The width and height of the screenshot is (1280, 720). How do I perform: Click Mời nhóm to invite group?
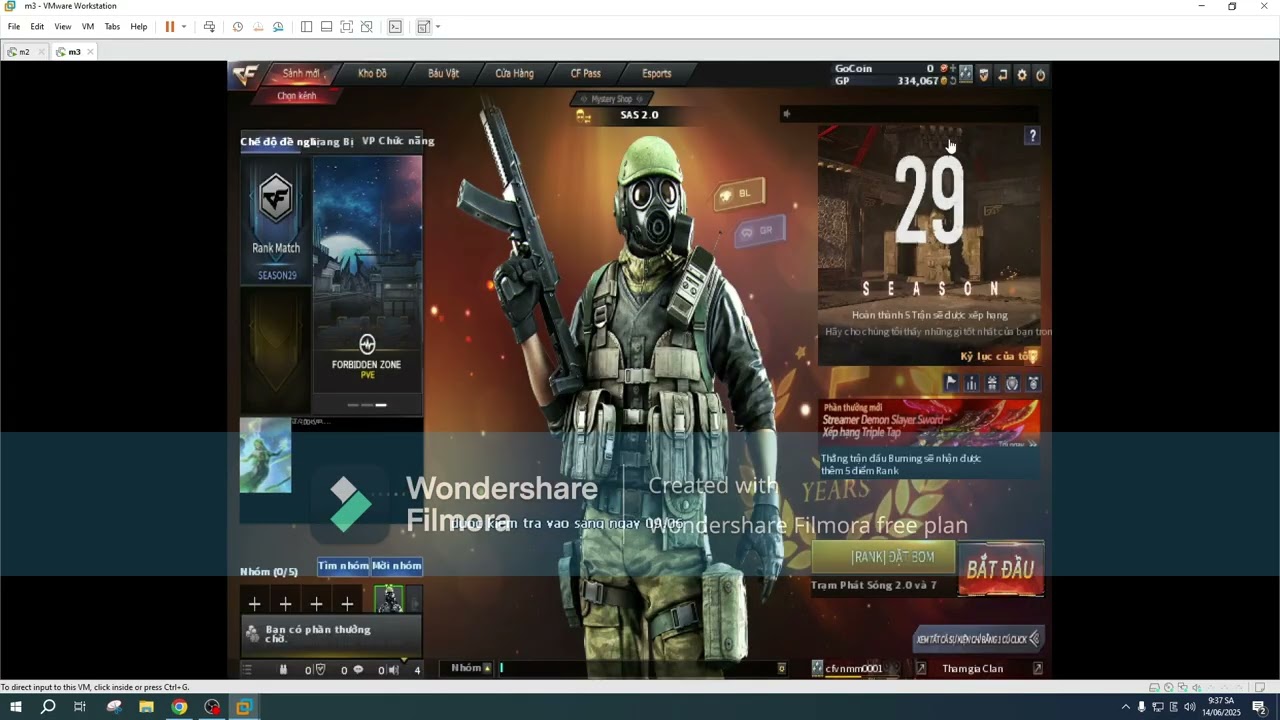(x=397, y=566)
